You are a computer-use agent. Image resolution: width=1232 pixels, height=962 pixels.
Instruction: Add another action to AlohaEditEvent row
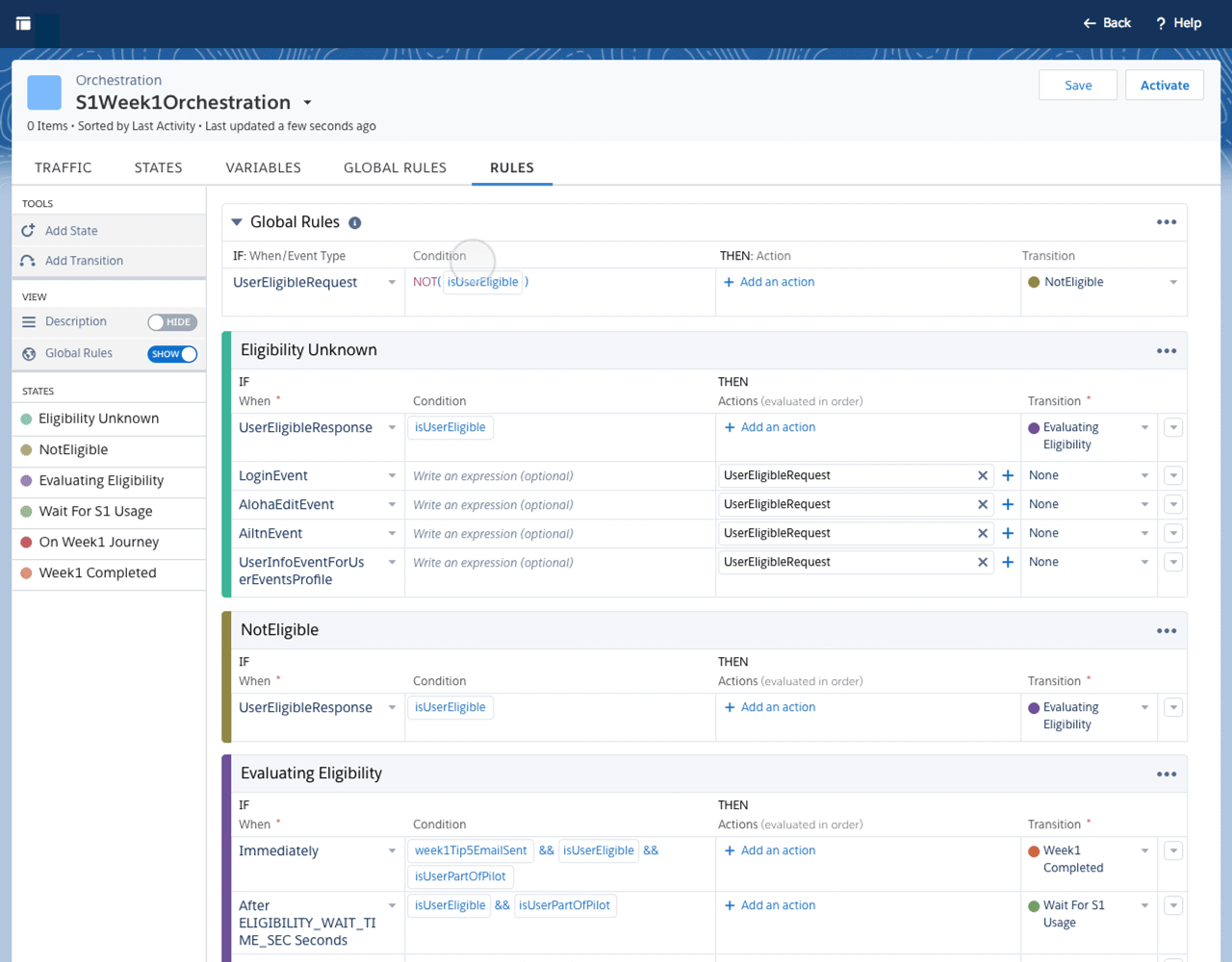click(x=1008, y=505)
